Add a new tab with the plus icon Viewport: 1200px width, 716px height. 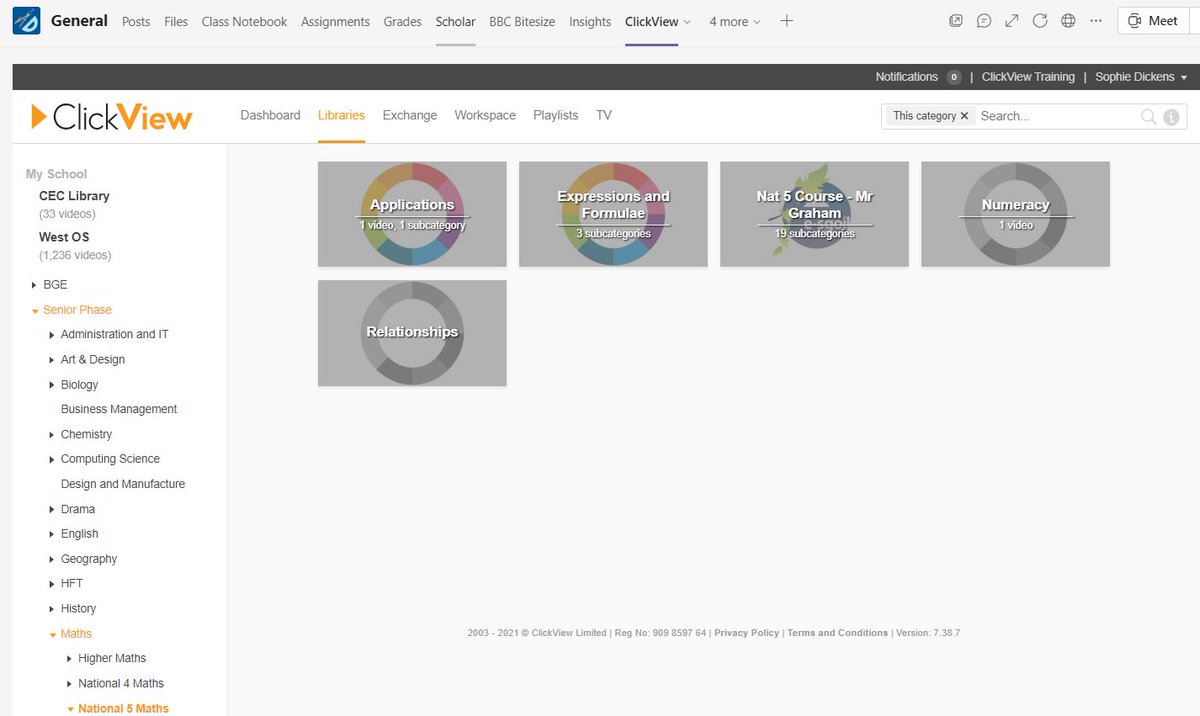pyautogui.click(x=787, y=21)
